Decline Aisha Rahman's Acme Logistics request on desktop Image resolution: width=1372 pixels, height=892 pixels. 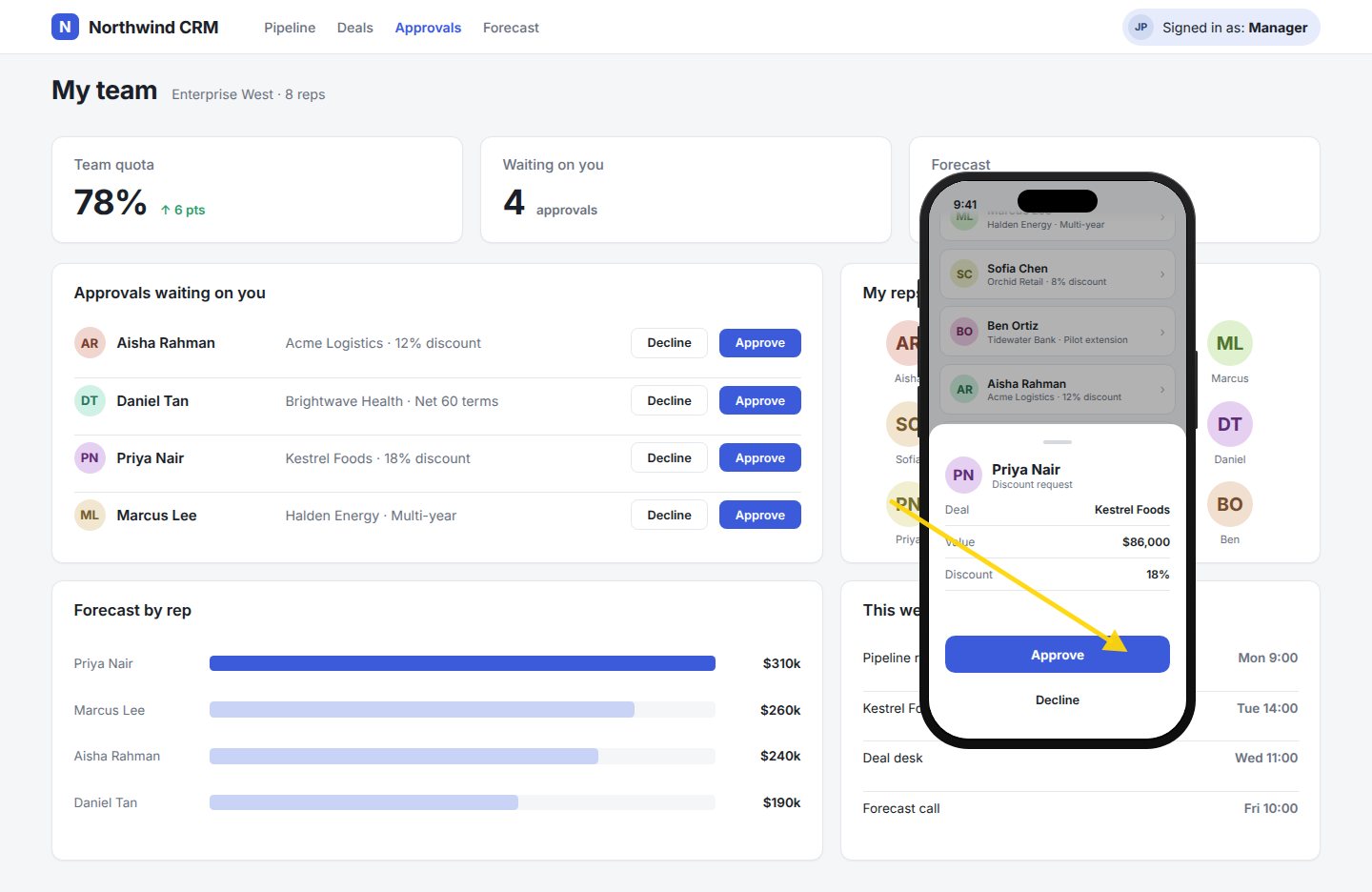(x=669, y=343)
